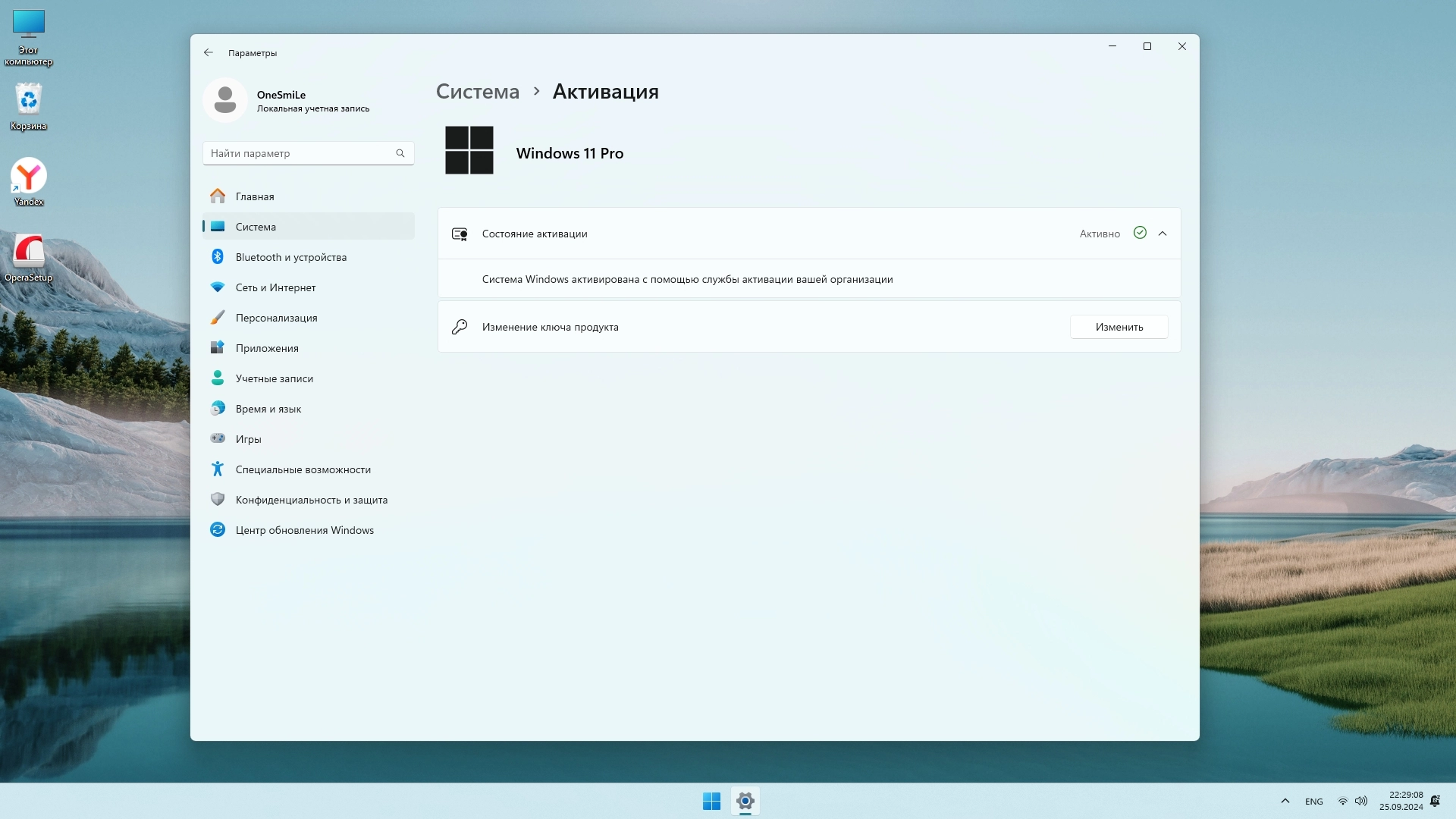The height and width of the screenshot is (819, 1456).
Task: Open Центр обновления Windows
Action: (304, 530)
